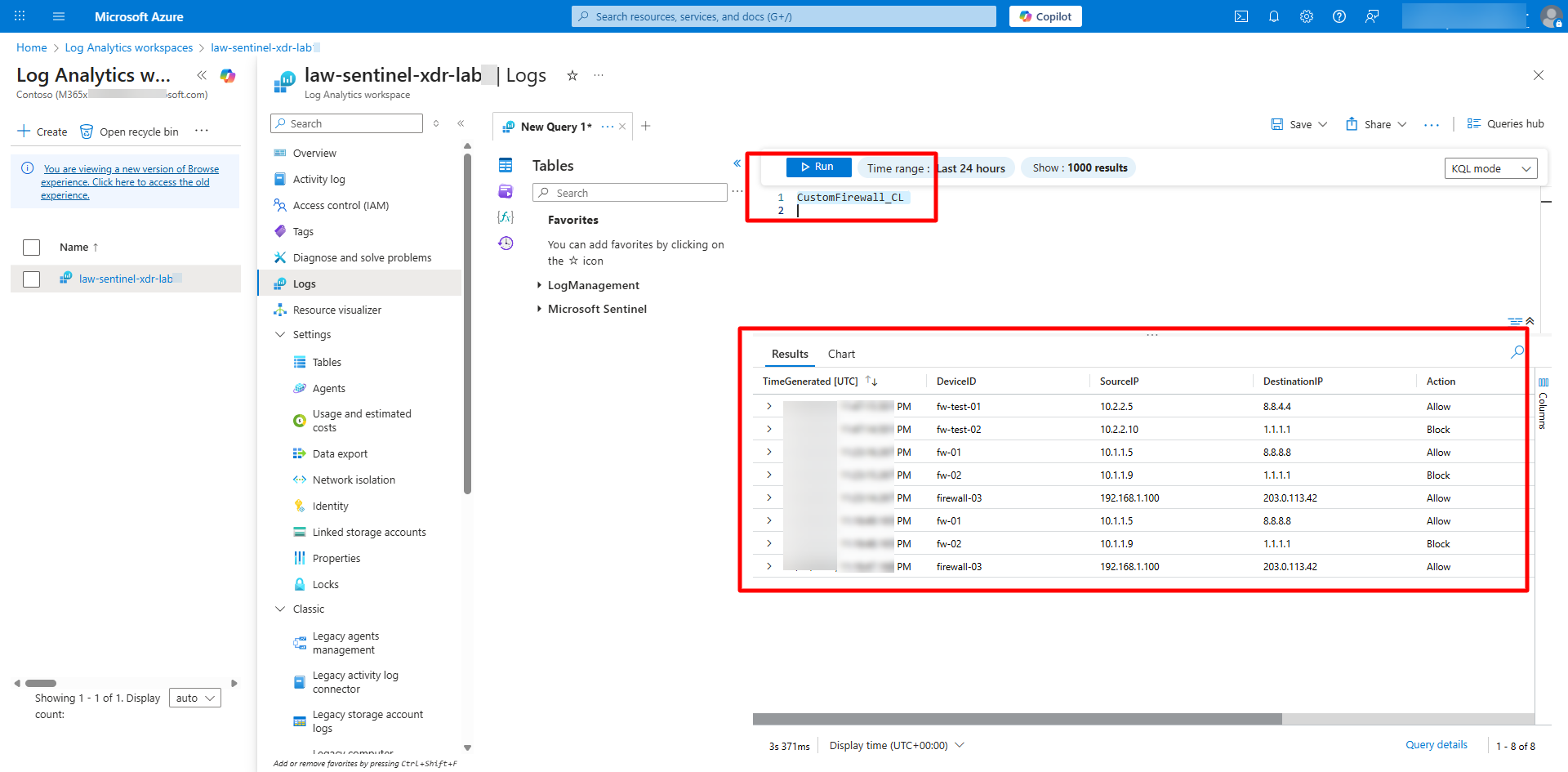Click the workspace list horizontal scrollbar
This screenshot has width=1568, height=772.
pos(41,683)
